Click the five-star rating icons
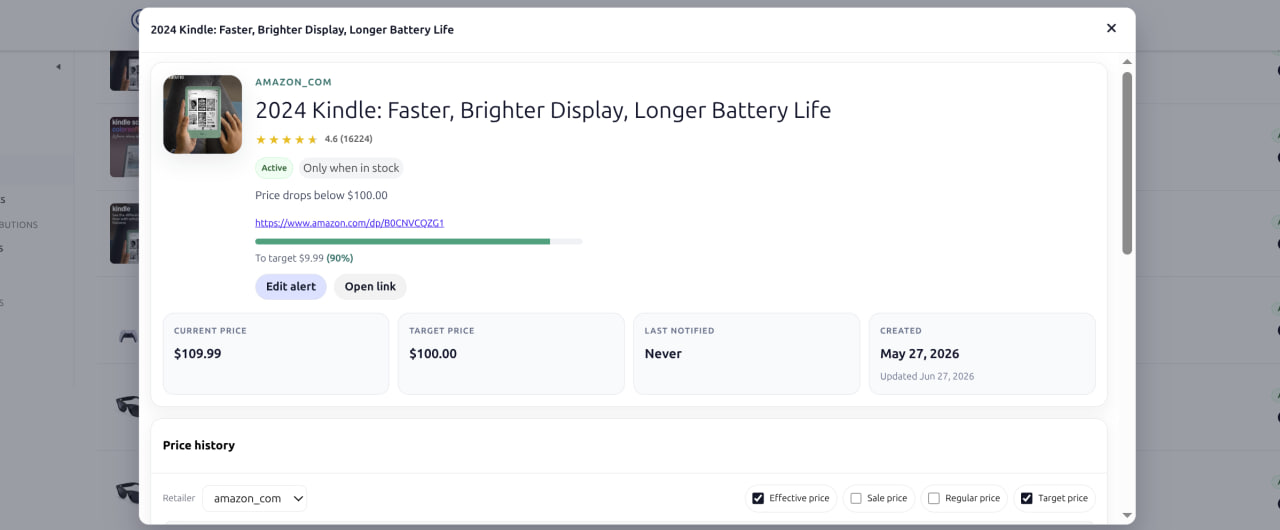The image size is (1280, 530). [286, 139]
